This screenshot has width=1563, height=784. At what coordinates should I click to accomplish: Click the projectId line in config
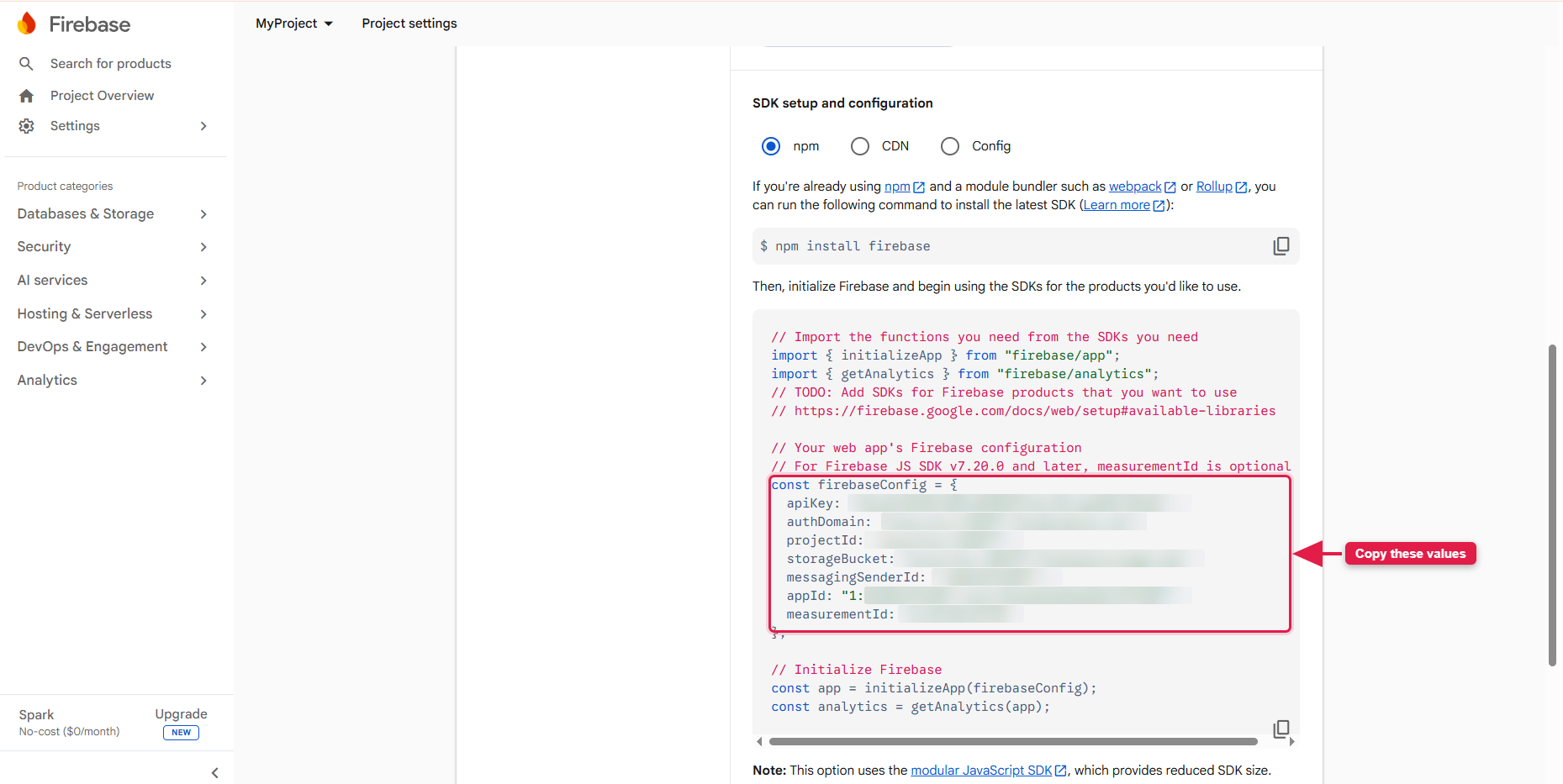tap(905, 540)
